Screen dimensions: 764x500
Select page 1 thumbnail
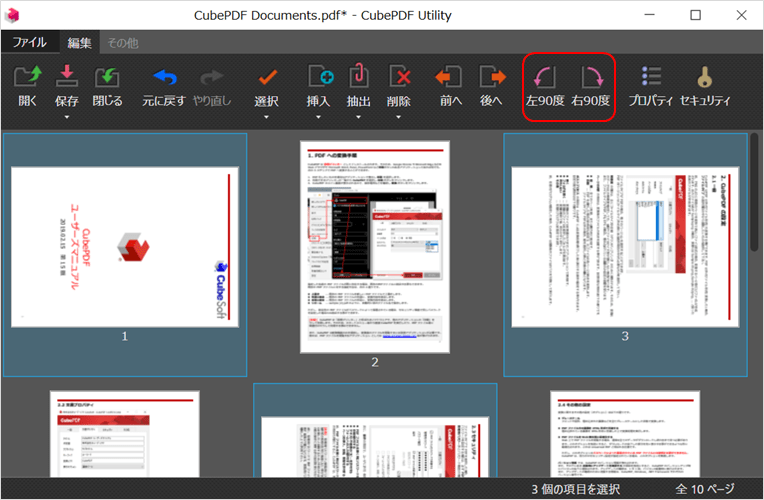(x=125, y=247)
